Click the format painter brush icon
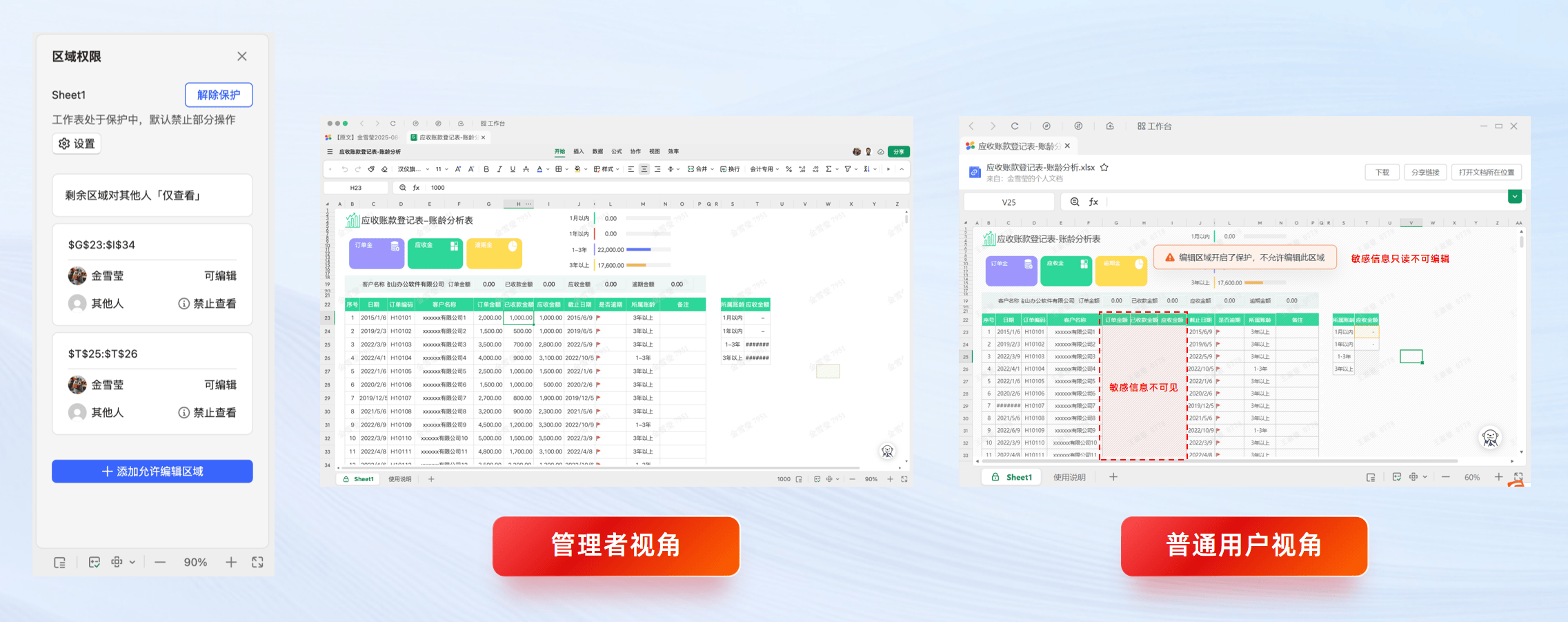The width and height of the screenshot is (1568, 622). (x=371, y=169)
